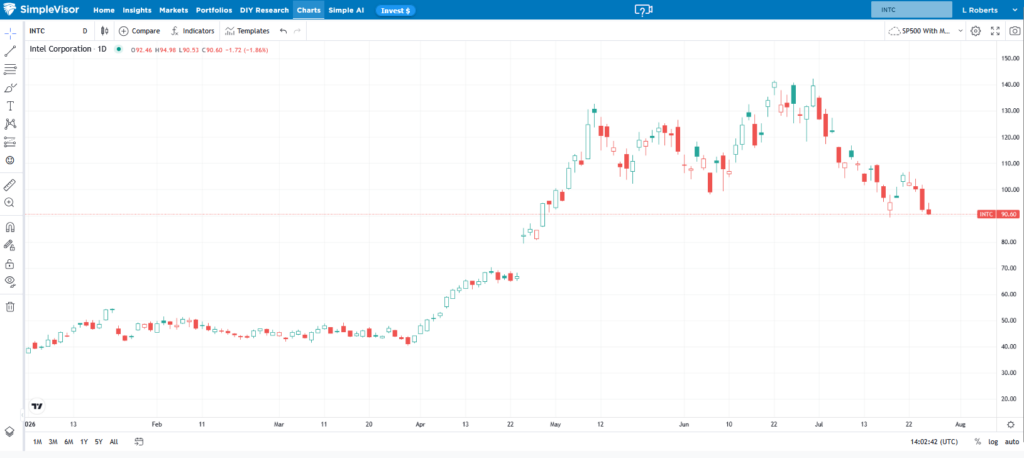The image size is (1024, 458).
Task: Open the D interval selector
Action: point(85,31)
